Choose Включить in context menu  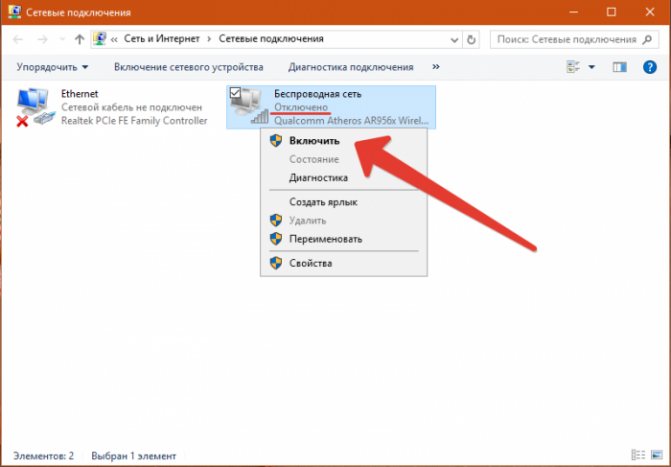(x=314, y=141)
